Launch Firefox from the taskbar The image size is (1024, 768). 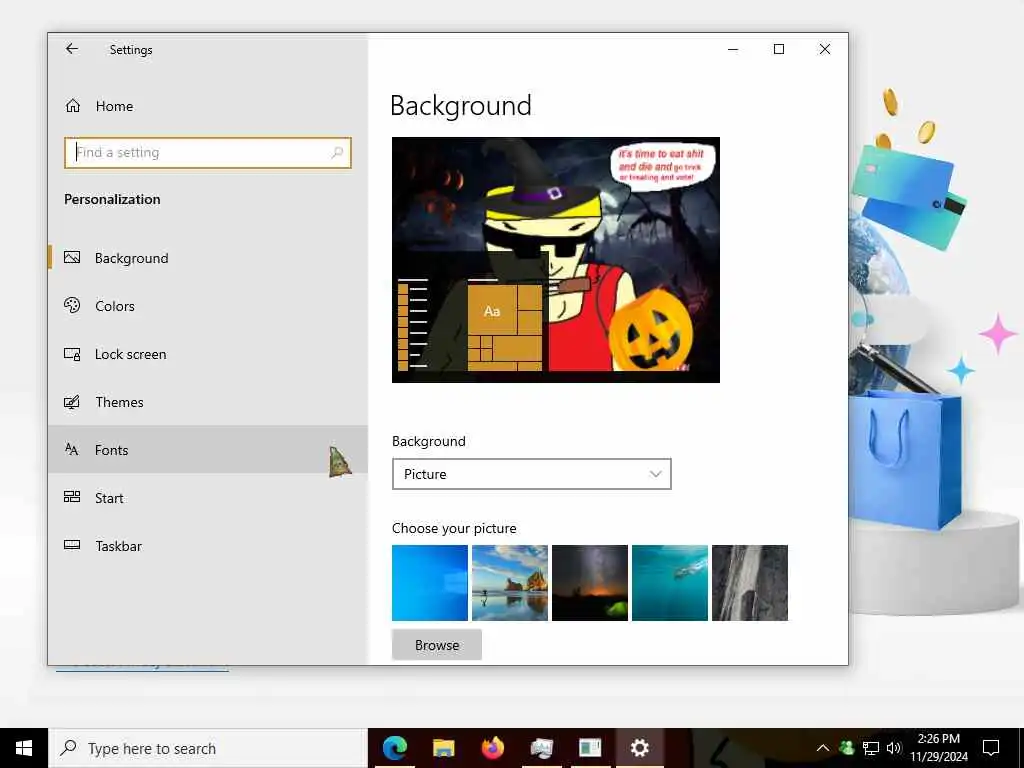tap(492, 748)
